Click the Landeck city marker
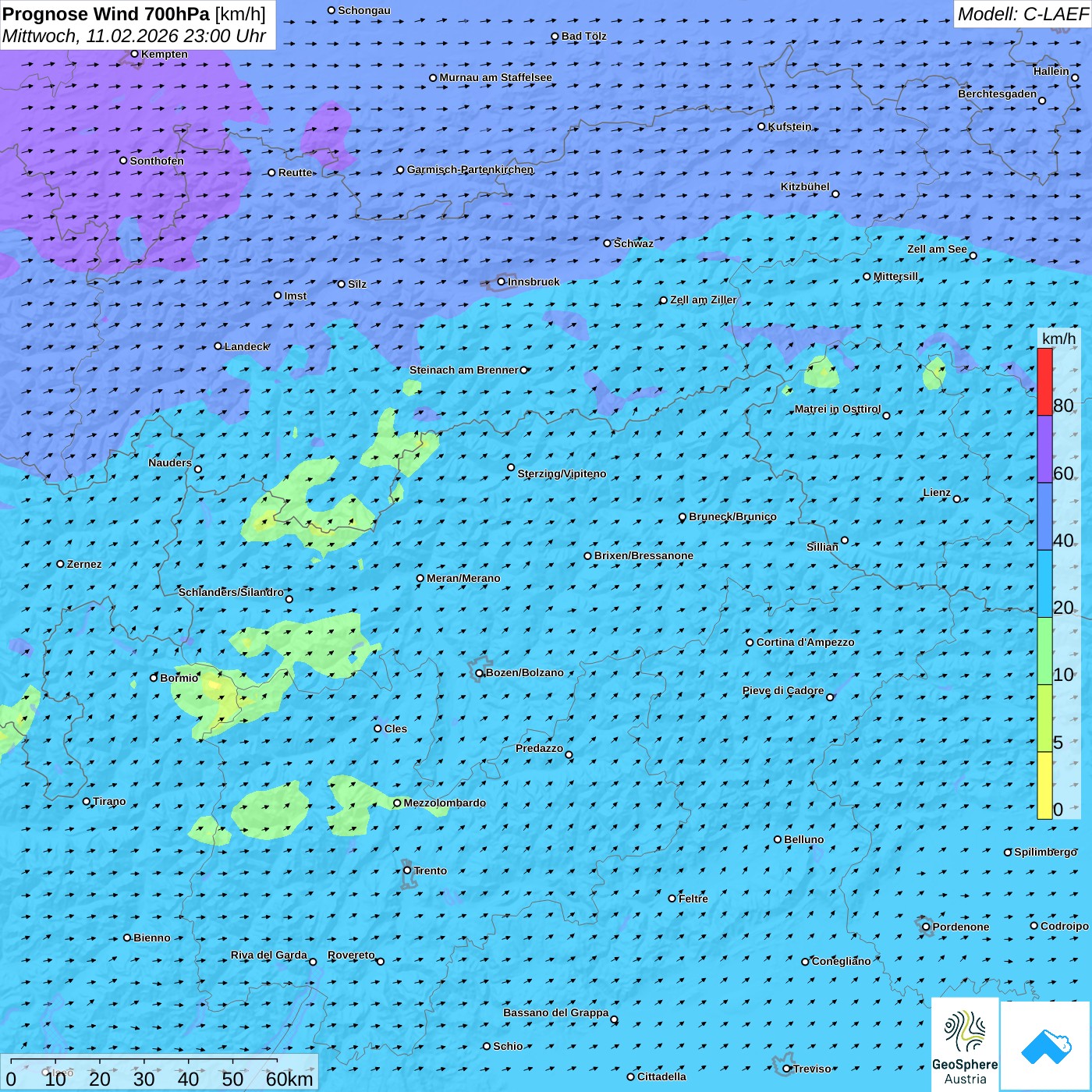Image resolution: width=1092 pixels, height=1092 pixels. [x=218, y=346]
